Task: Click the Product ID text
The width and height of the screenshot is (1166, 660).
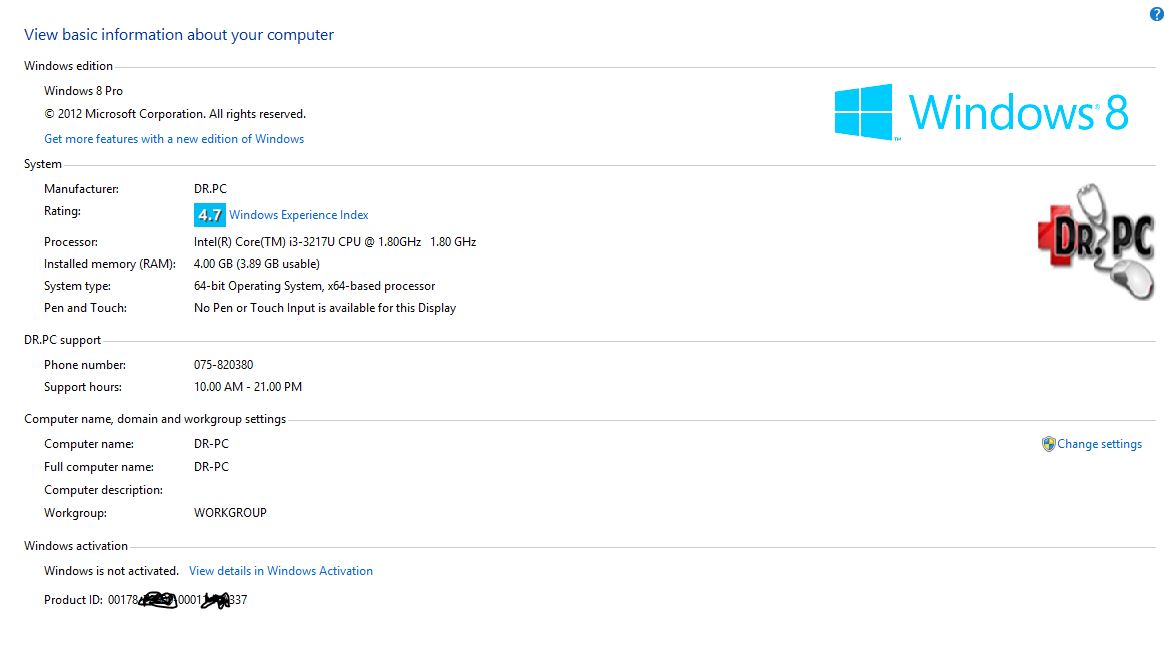Action: (146, 600)
